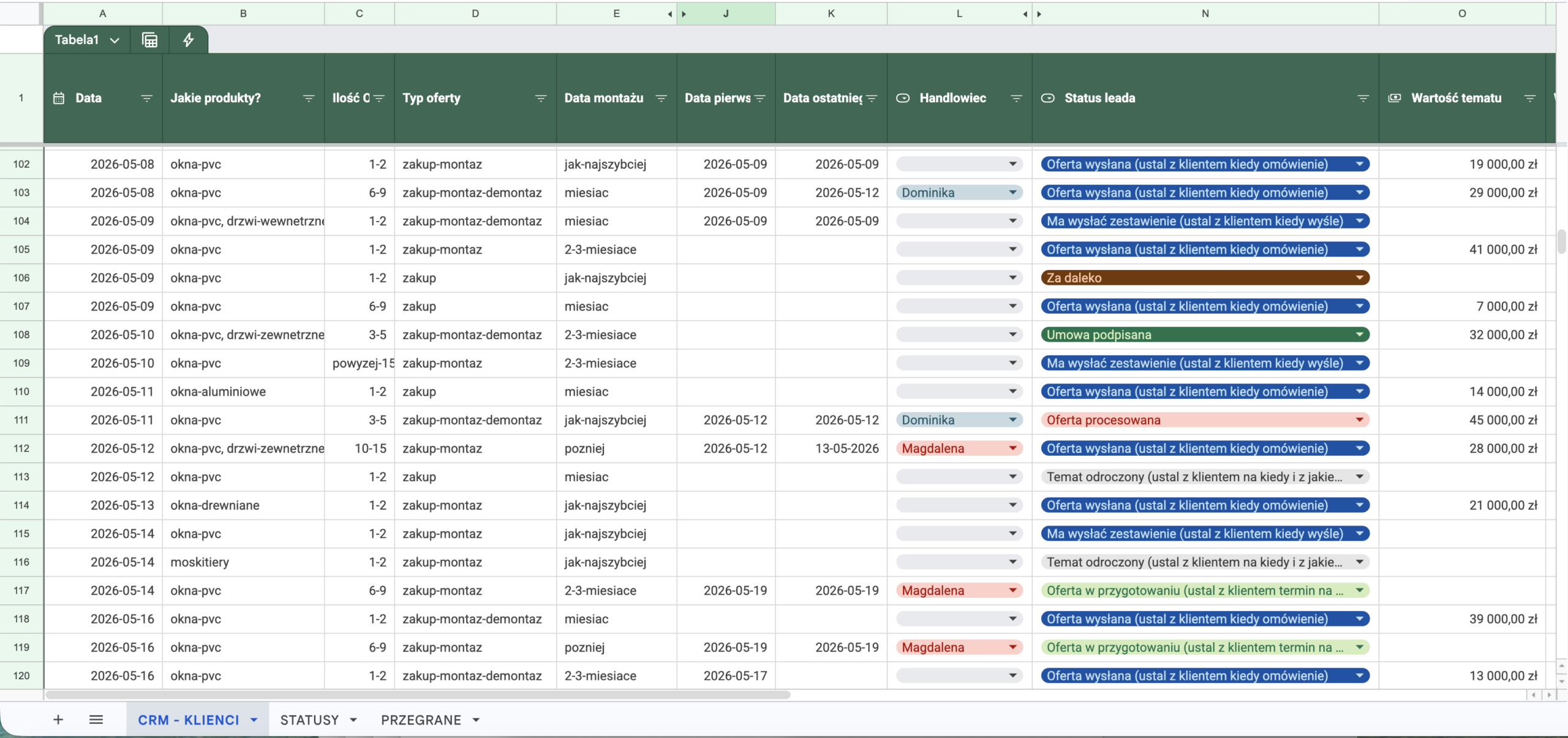Image resolution: width=1568 pixels, height=738 pixels.
Task: Click currency type icon in Wartość tematu header
Action: 1395,98
